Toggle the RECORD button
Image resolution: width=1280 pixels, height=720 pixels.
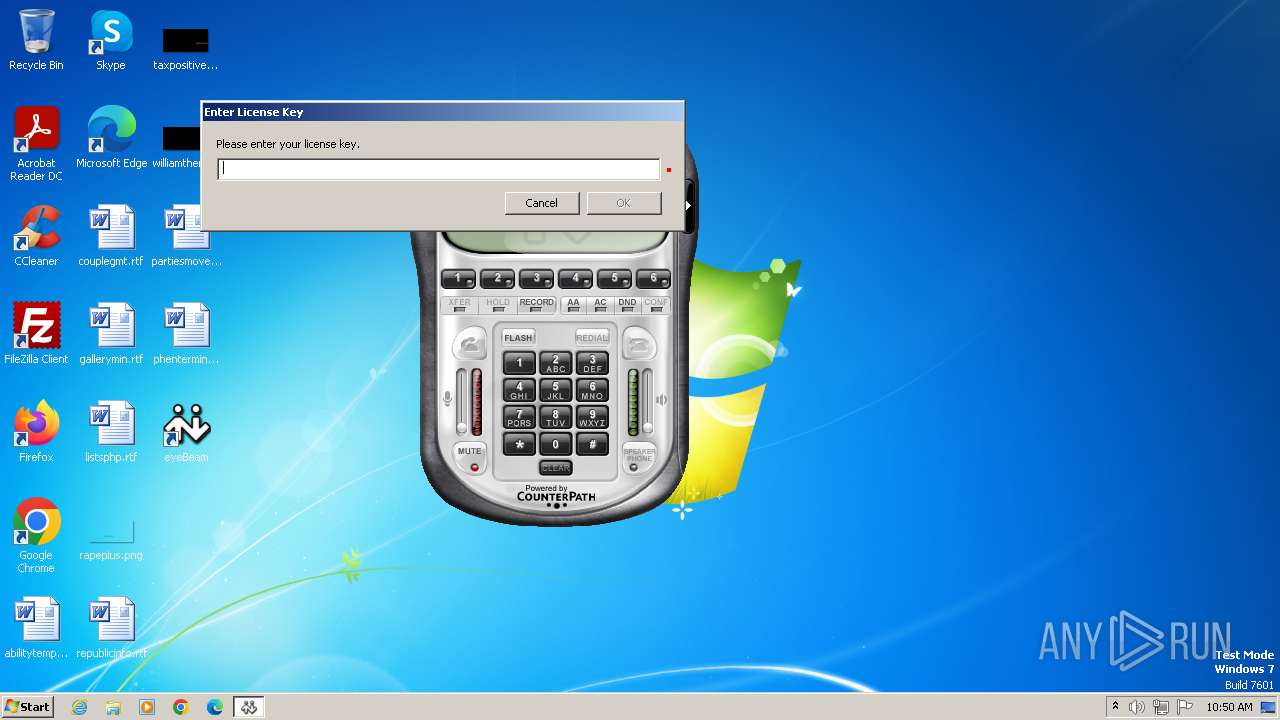click(536, 305)
